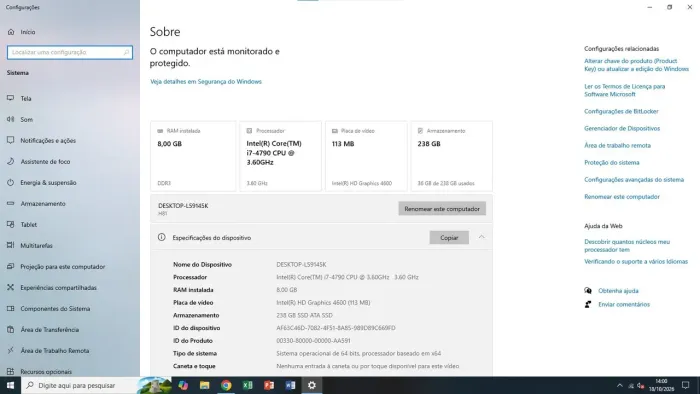Open Gerenciador de Dispositivos link

click(x=622, y=128)
